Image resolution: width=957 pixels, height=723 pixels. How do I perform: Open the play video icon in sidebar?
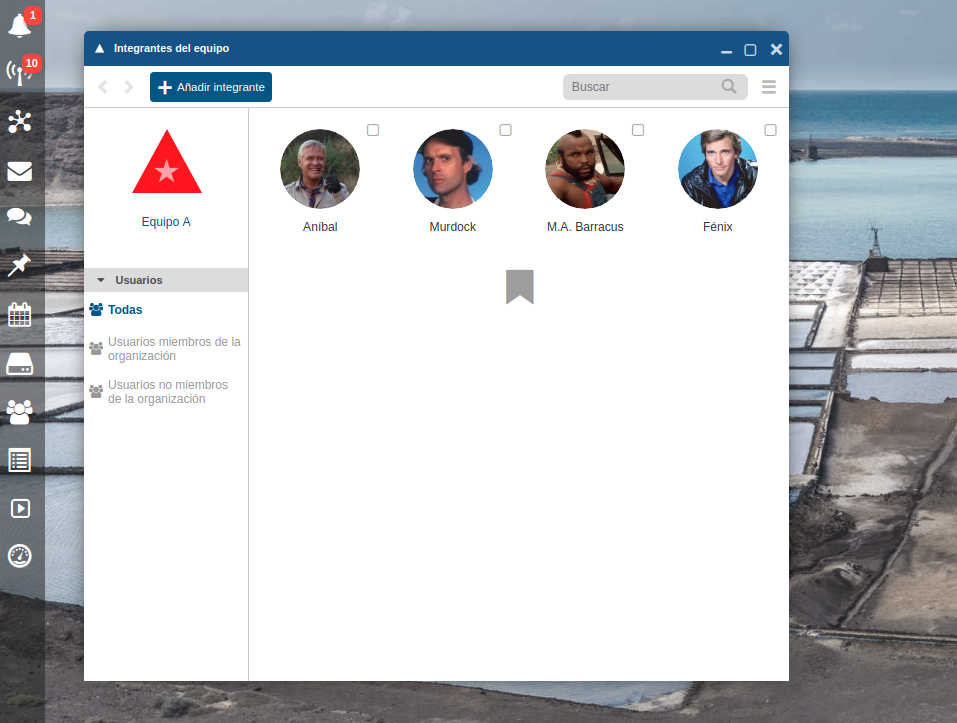(x=20, y=508)
